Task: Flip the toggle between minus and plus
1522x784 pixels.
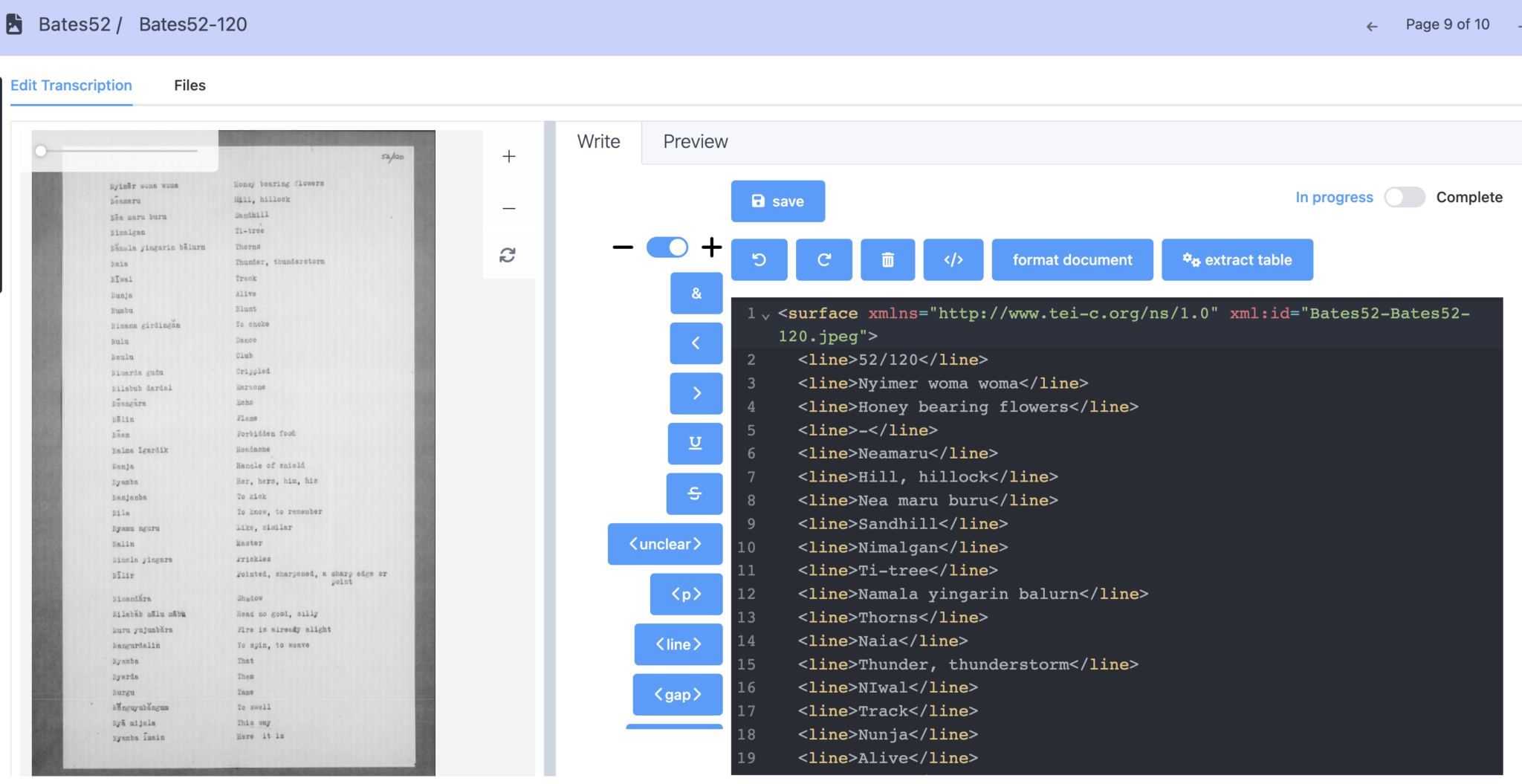Action: pyautogui.click(x=667, y=247)
